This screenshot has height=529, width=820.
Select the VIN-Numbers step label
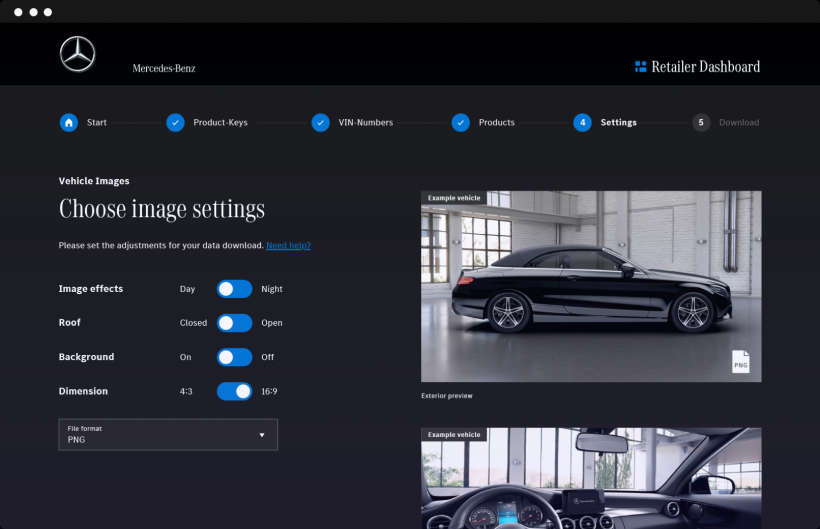366,122
